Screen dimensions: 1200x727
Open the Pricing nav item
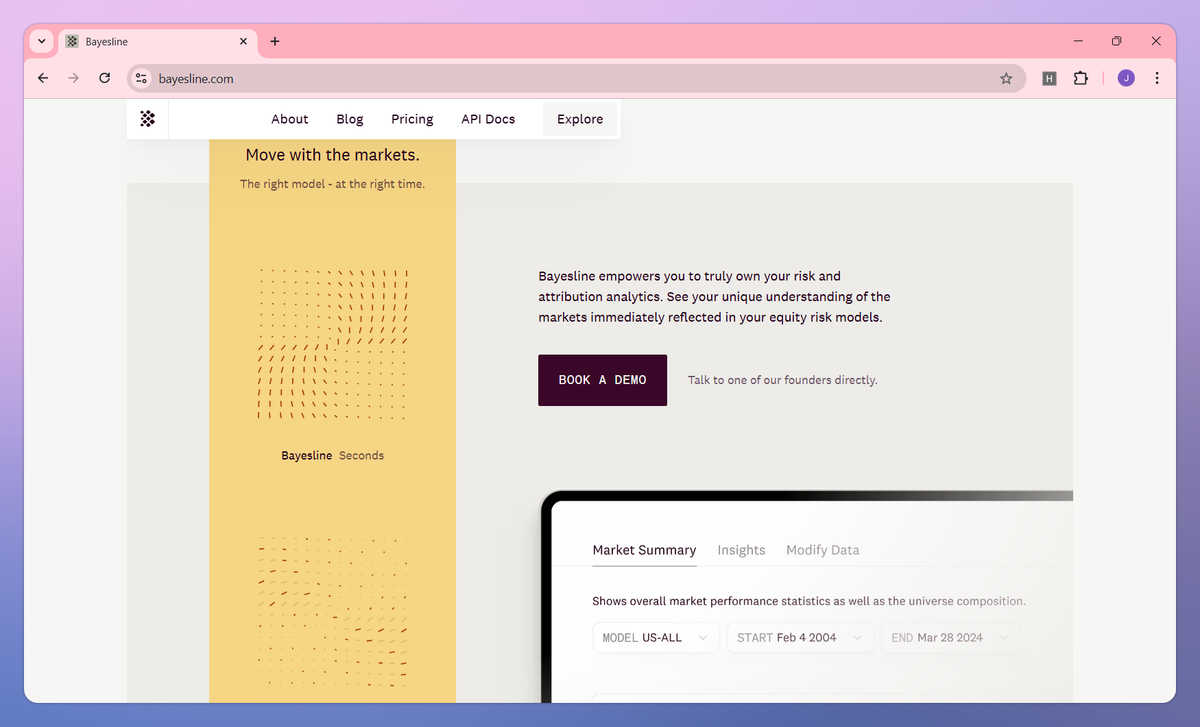412,119
